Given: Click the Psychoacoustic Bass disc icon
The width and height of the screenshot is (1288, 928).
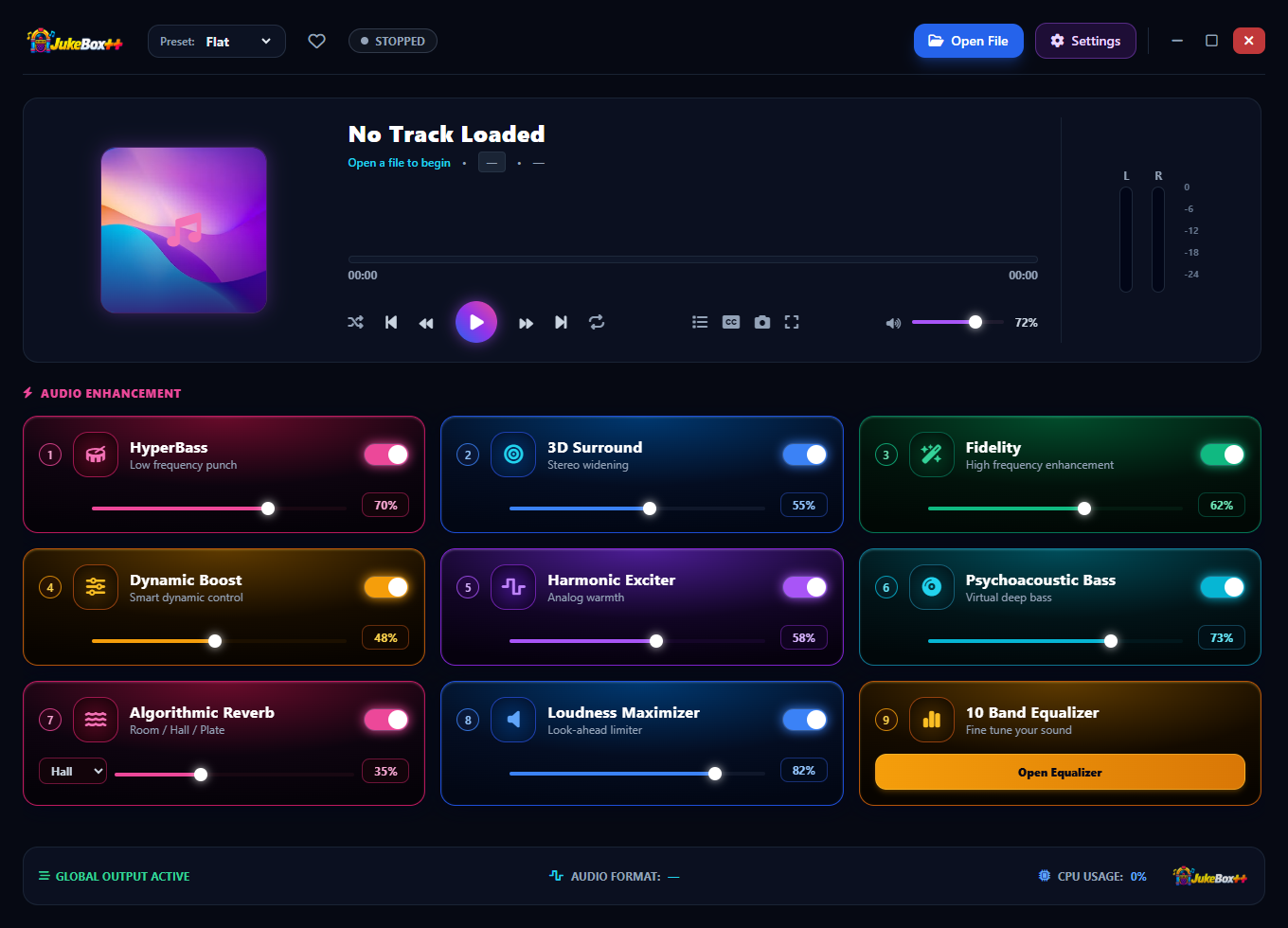Looking at the screenshot, I should [932, 587].
